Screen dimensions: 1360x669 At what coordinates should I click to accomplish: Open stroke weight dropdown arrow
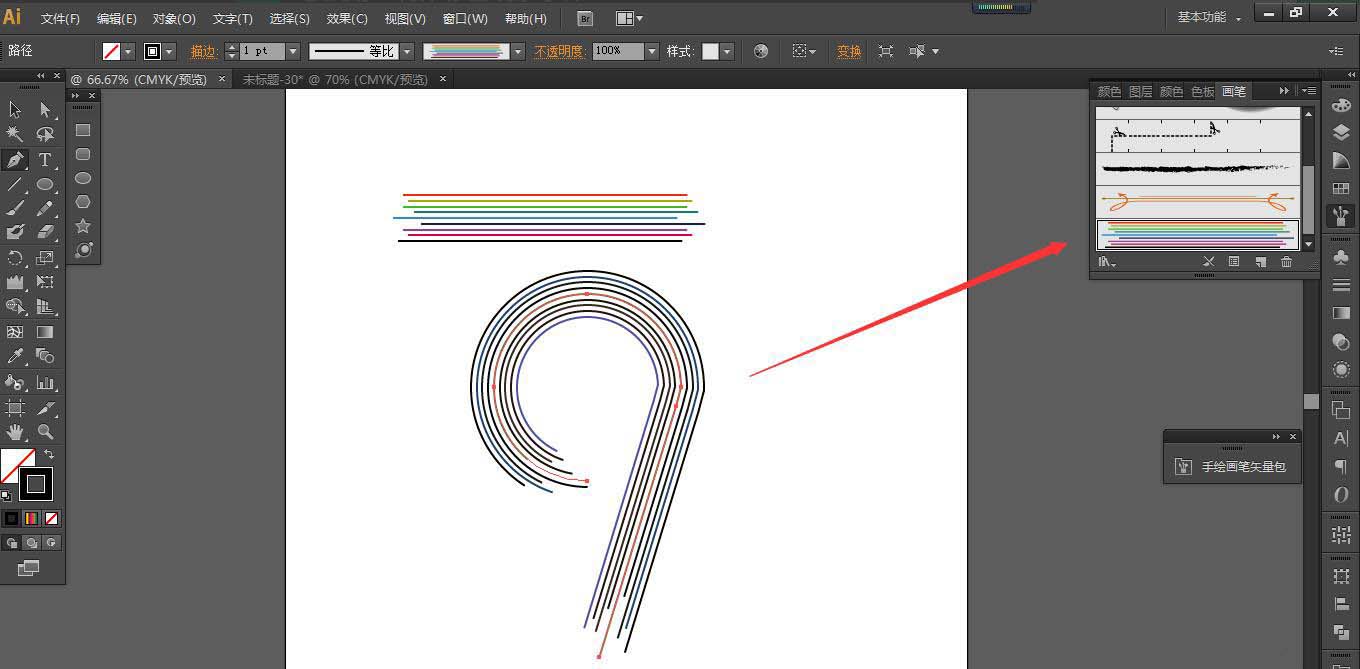[x=292, y=51]
